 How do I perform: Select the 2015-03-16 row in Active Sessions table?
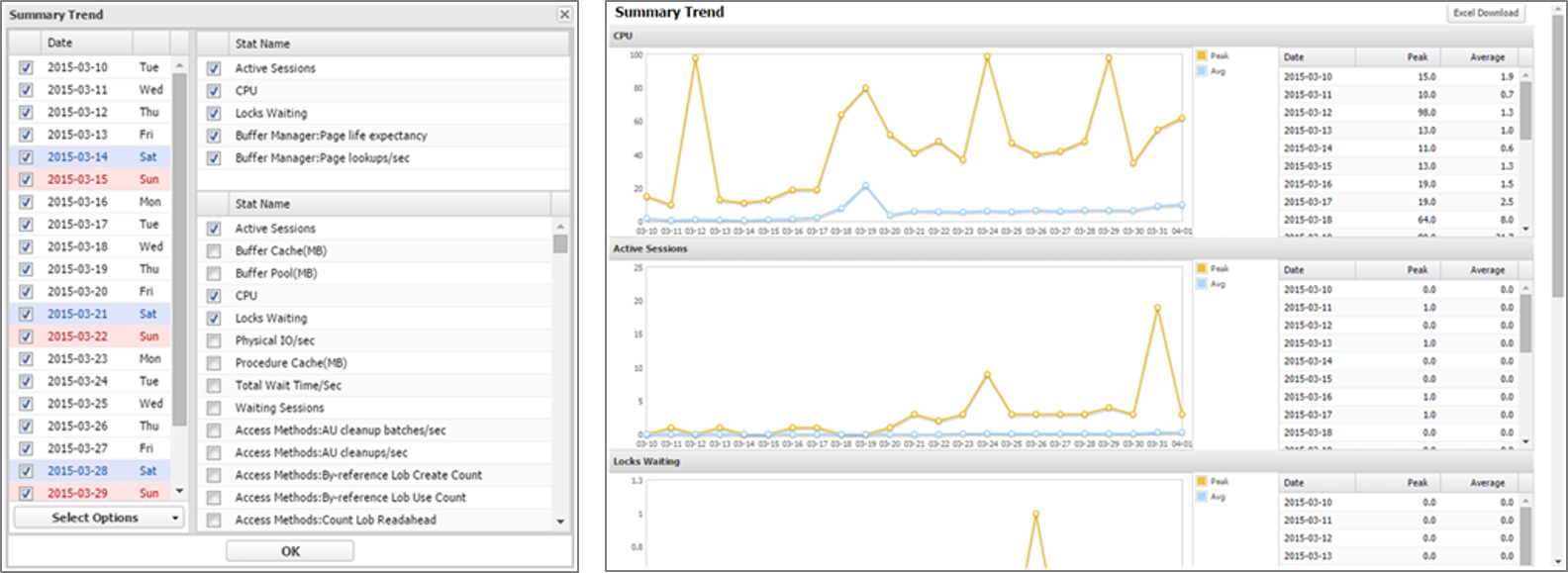tap(1398, 397)
